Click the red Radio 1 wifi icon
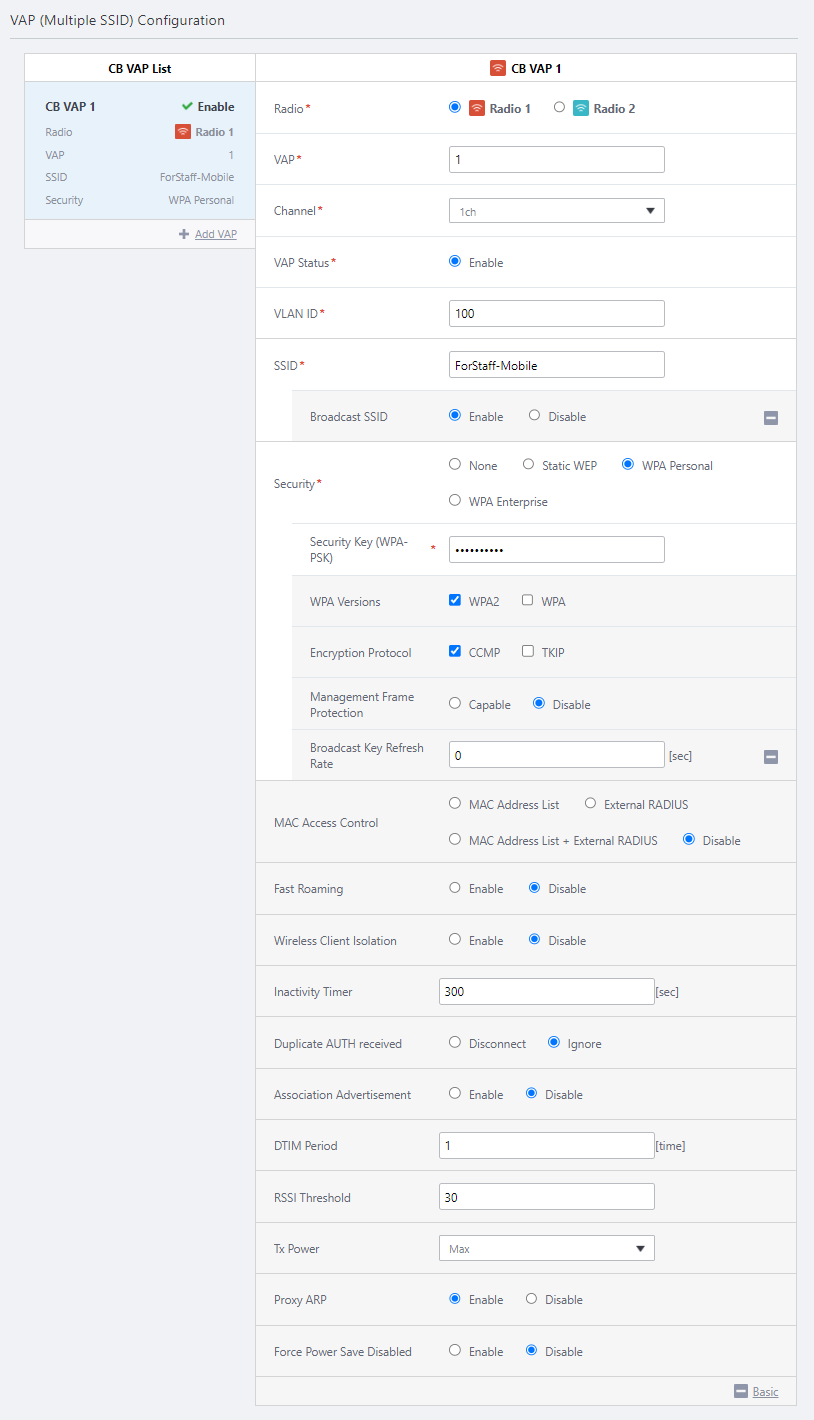The height and width of the screenshot is (1420, 814). (x=477, y=108)
